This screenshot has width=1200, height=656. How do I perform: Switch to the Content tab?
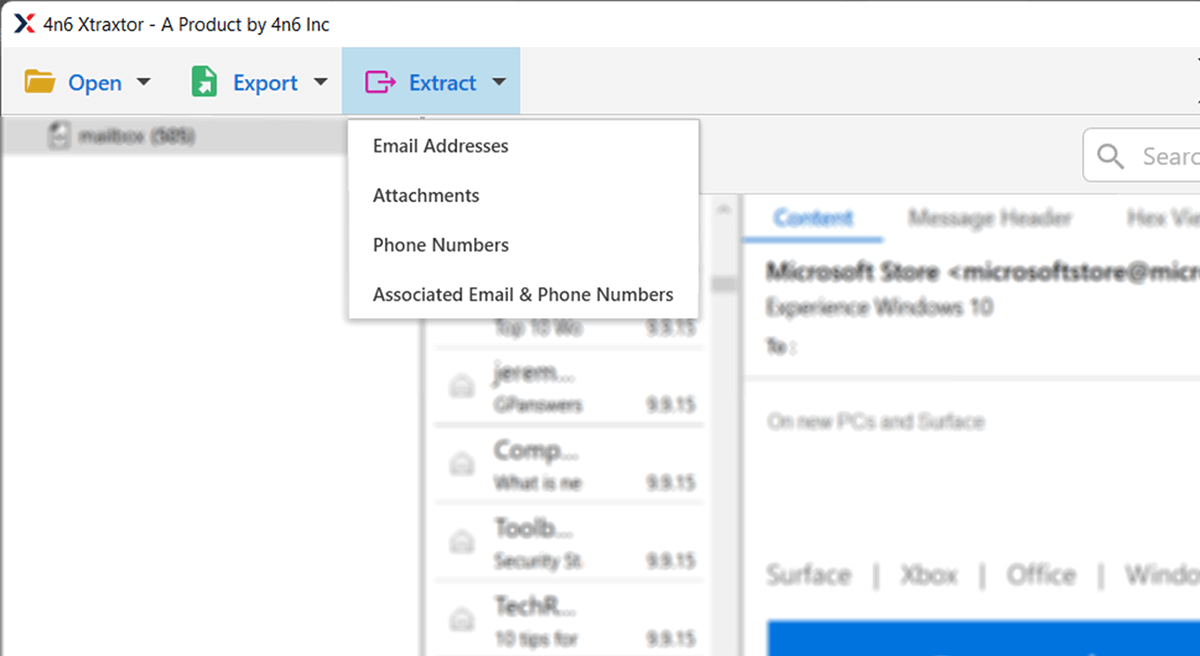(x=813, y=218)
